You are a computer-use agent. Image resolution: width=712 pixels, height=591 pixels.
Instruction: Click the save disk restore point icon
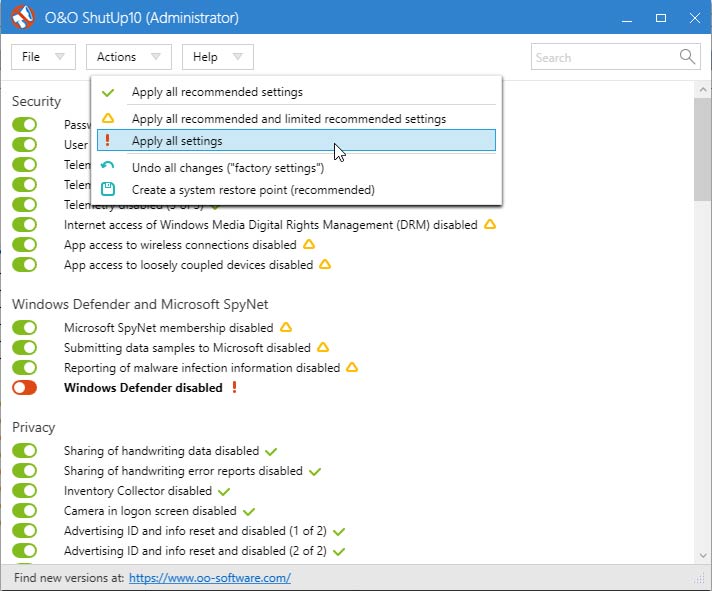(x=108, y=189)
